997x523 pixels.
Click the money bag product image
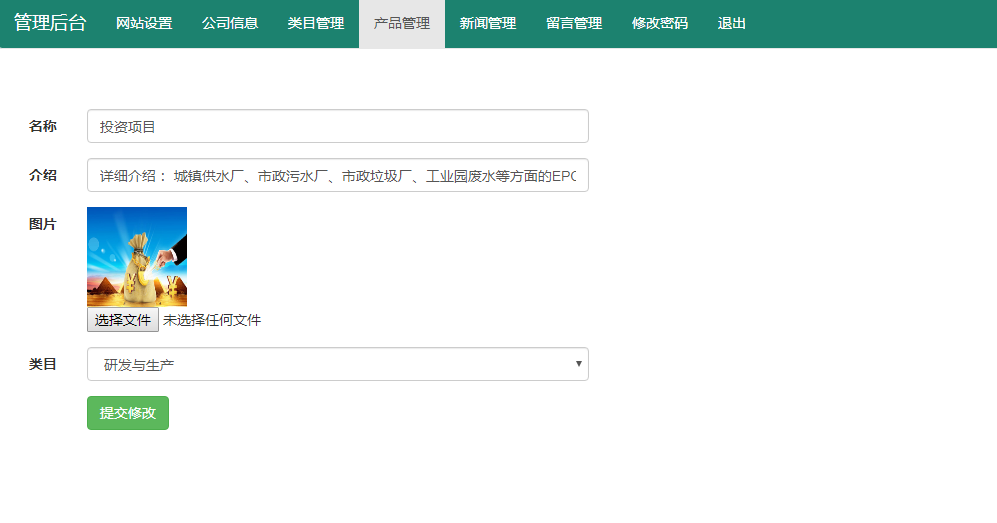(x=137, y=257)
